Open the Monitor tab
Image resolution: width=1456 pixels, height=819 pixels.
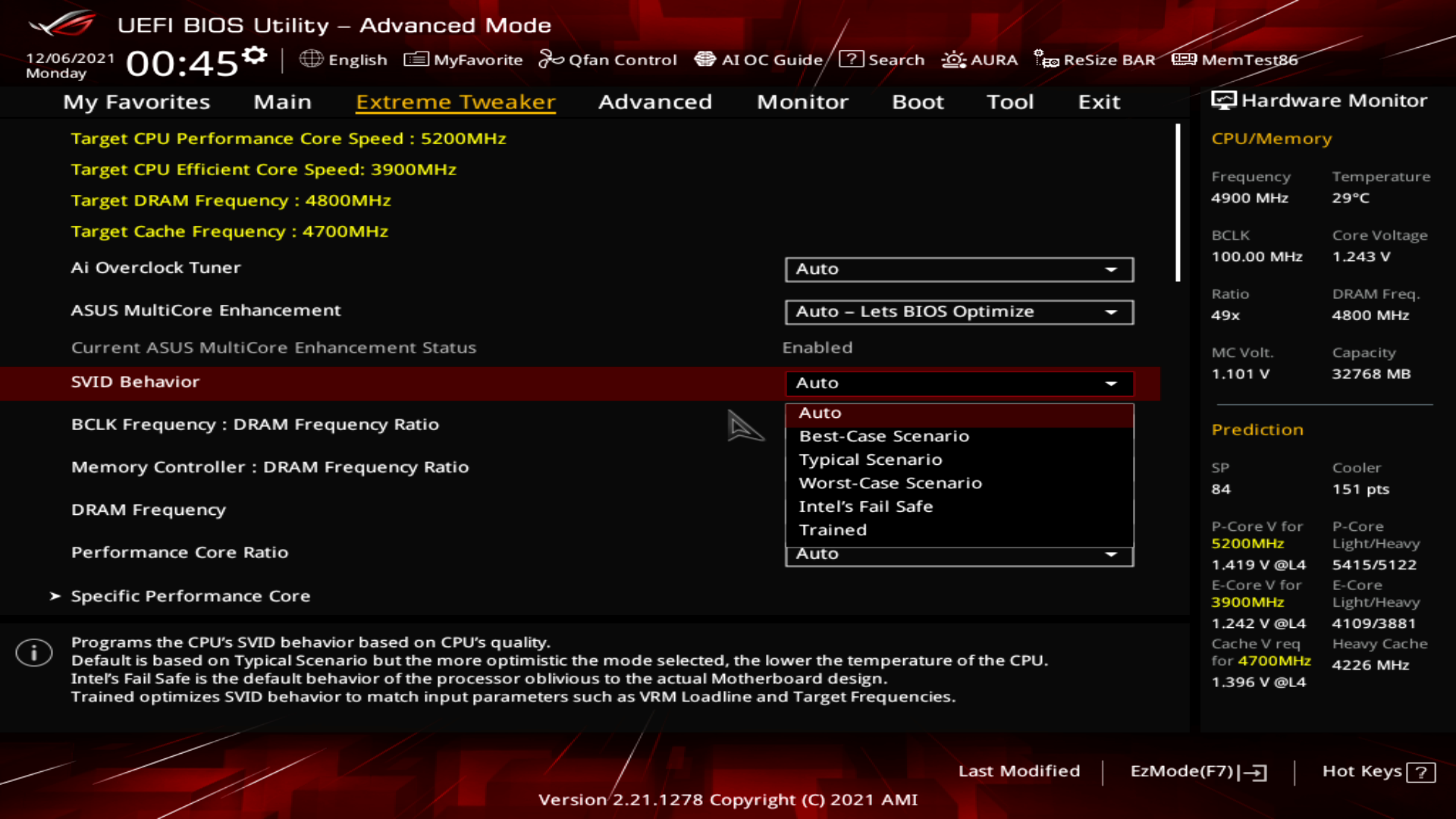point(802,102)
